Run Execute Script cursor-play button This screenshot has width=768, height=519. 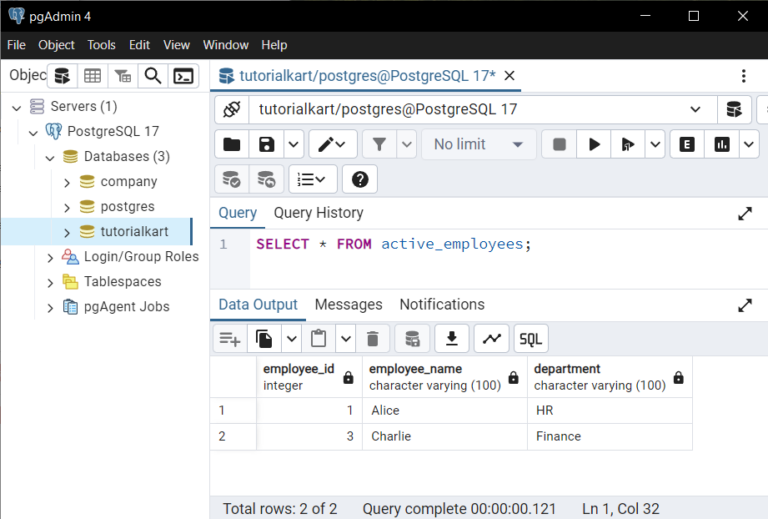pos(628,144)
